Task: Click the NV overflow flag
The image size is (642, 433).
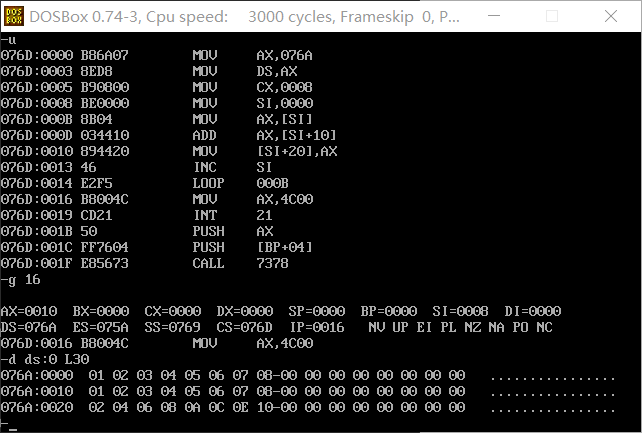Action: (377, 327)
